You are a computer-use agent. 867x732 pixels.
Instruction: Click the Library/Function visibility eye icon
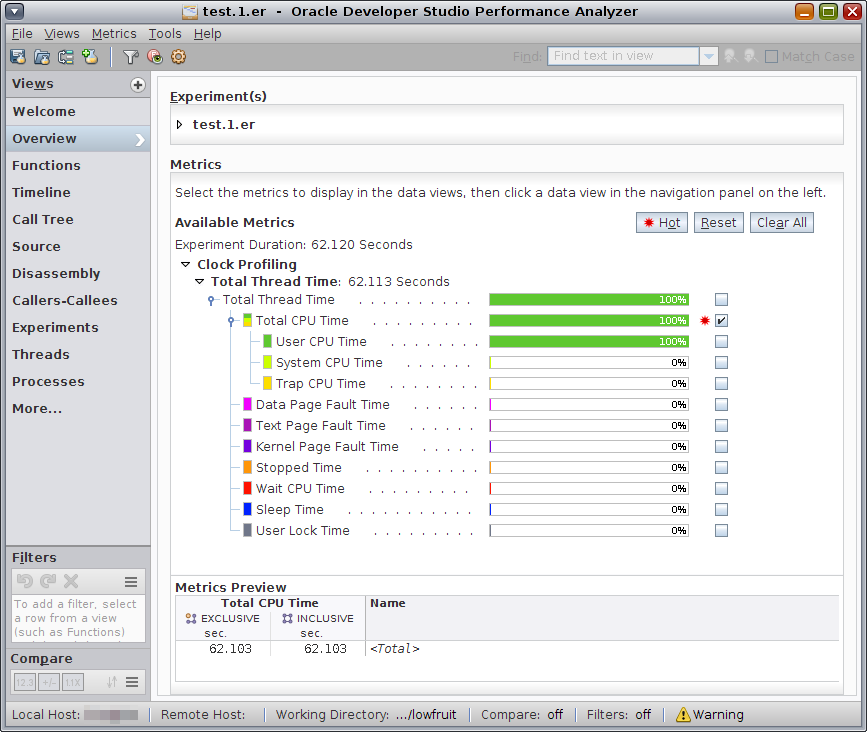(155, 56)
